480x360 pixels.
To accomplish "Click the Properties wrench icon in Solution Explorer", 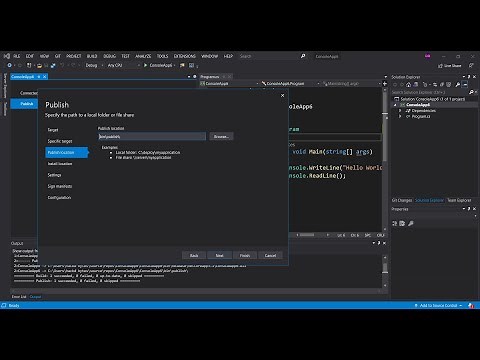I will pyautogui.click(x=458, y=85).
